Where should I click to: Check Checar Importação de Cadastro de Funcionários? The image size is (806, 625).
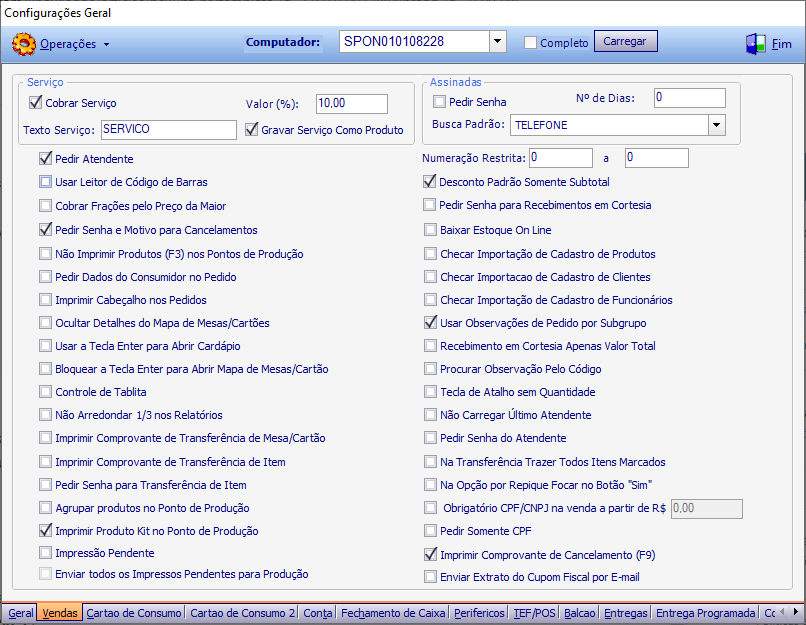click(430, 300)
